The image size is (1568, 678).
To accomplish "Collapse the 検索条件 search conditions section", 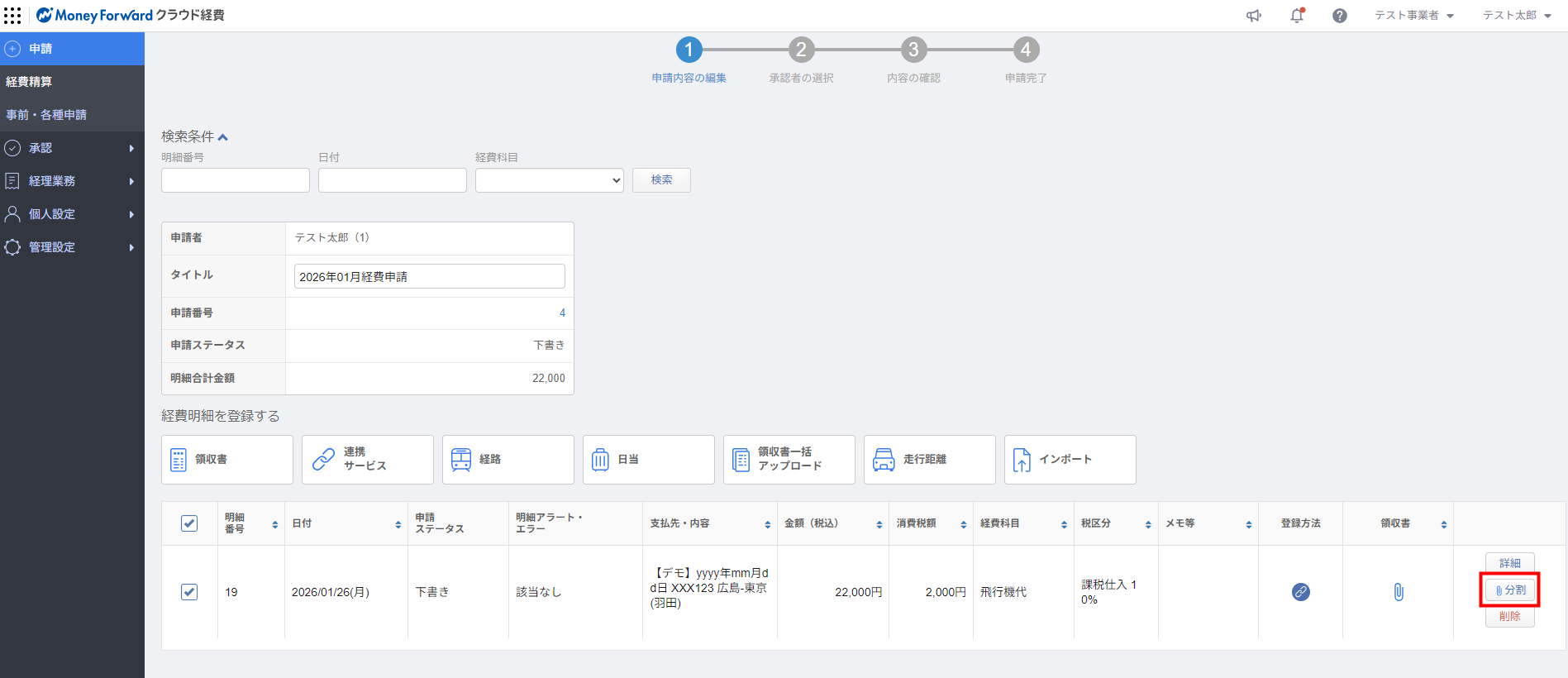I will coord(194,136).
